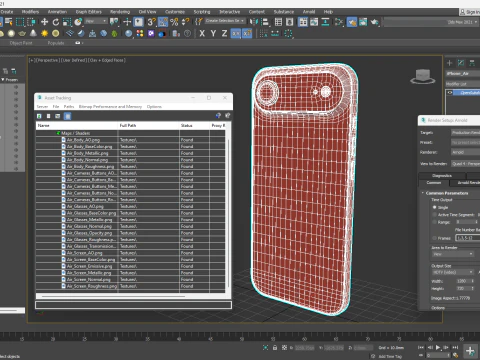Click the help icon in Asset Tracking toolbar
The image size is (480, 360).
point(218,116)
